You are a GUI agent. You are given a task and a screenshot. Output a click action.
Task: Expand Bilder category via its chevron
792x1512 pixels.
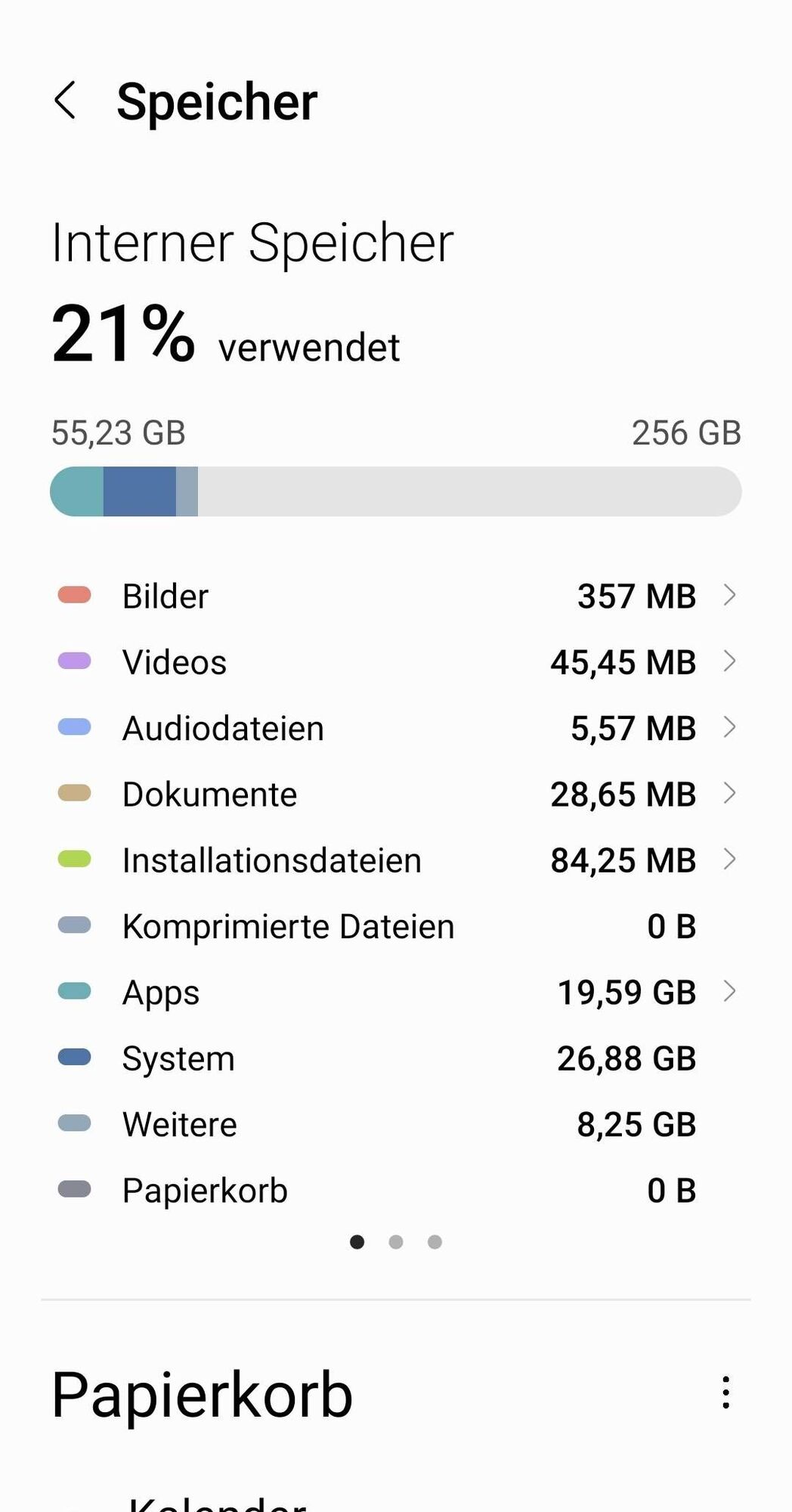pyautogui.click(x=729, y=596)
